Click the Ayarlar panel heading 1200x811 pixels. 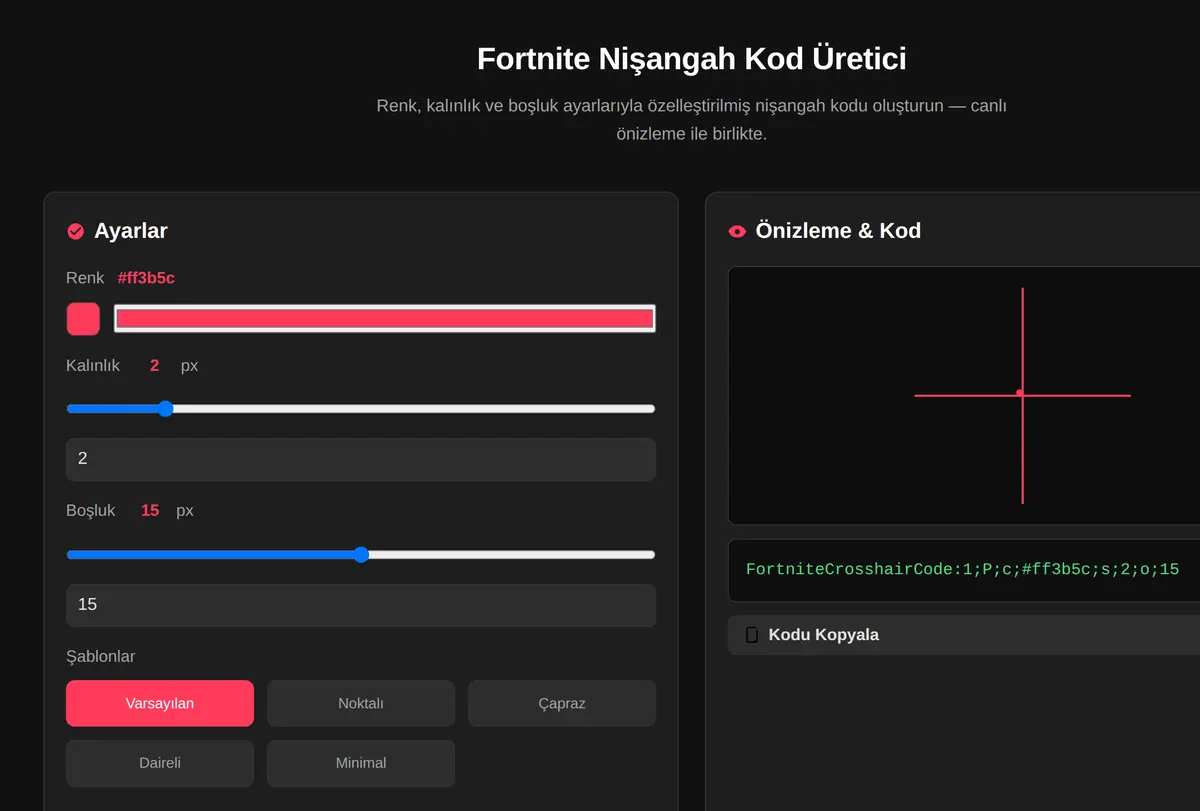coord(131,231)
